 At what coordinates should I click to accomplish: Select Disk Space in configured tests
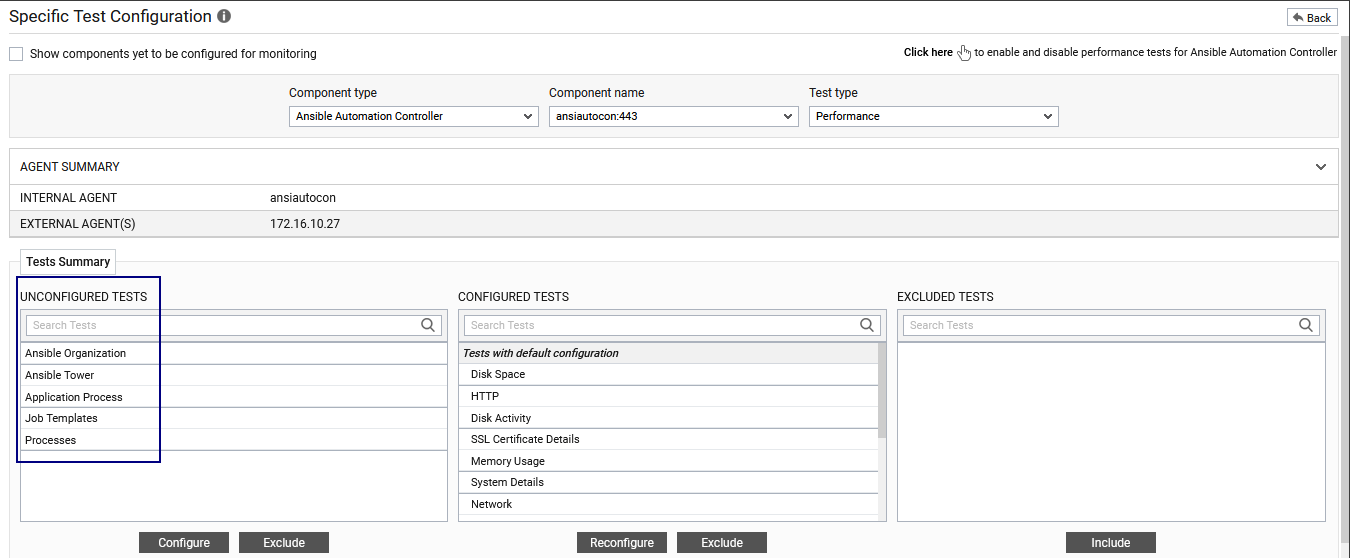tap(668, 374)
